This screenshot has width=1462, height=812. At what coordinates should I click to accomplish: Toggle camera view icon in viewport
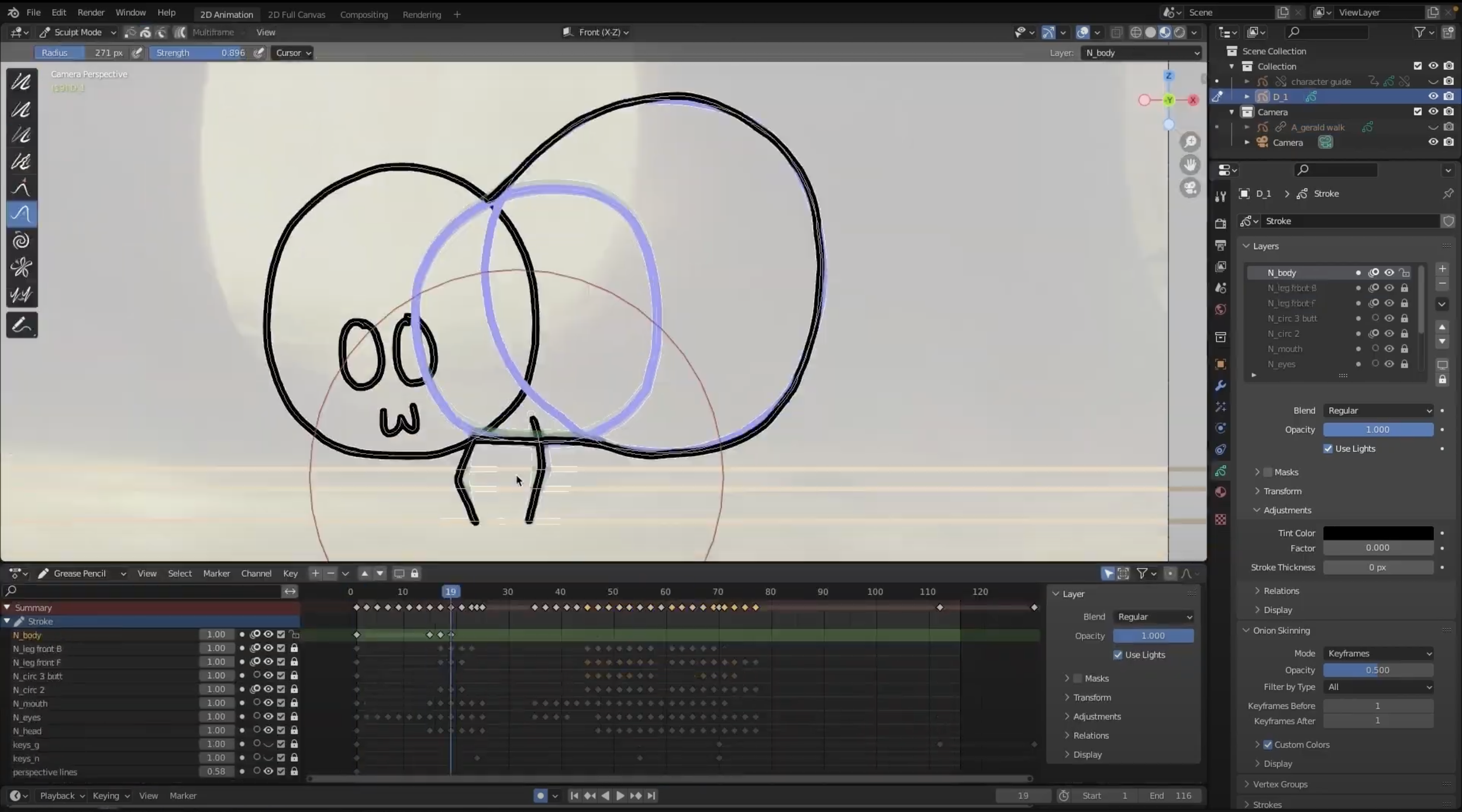tap(1189, 188)
